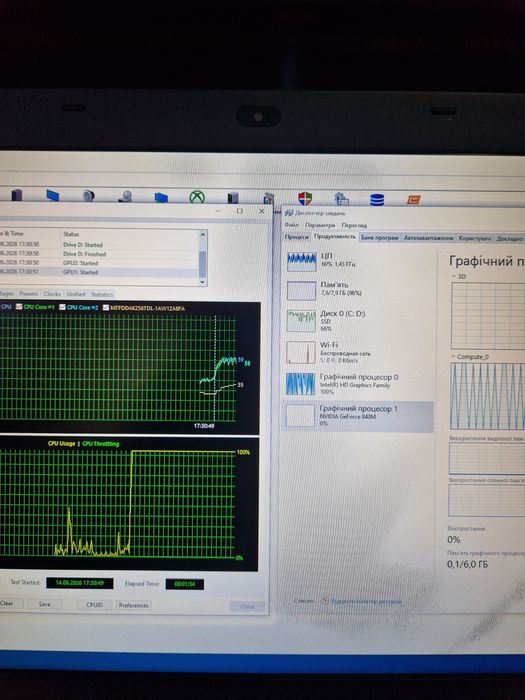Click the log list scrollbar thumb

point(203,264)
